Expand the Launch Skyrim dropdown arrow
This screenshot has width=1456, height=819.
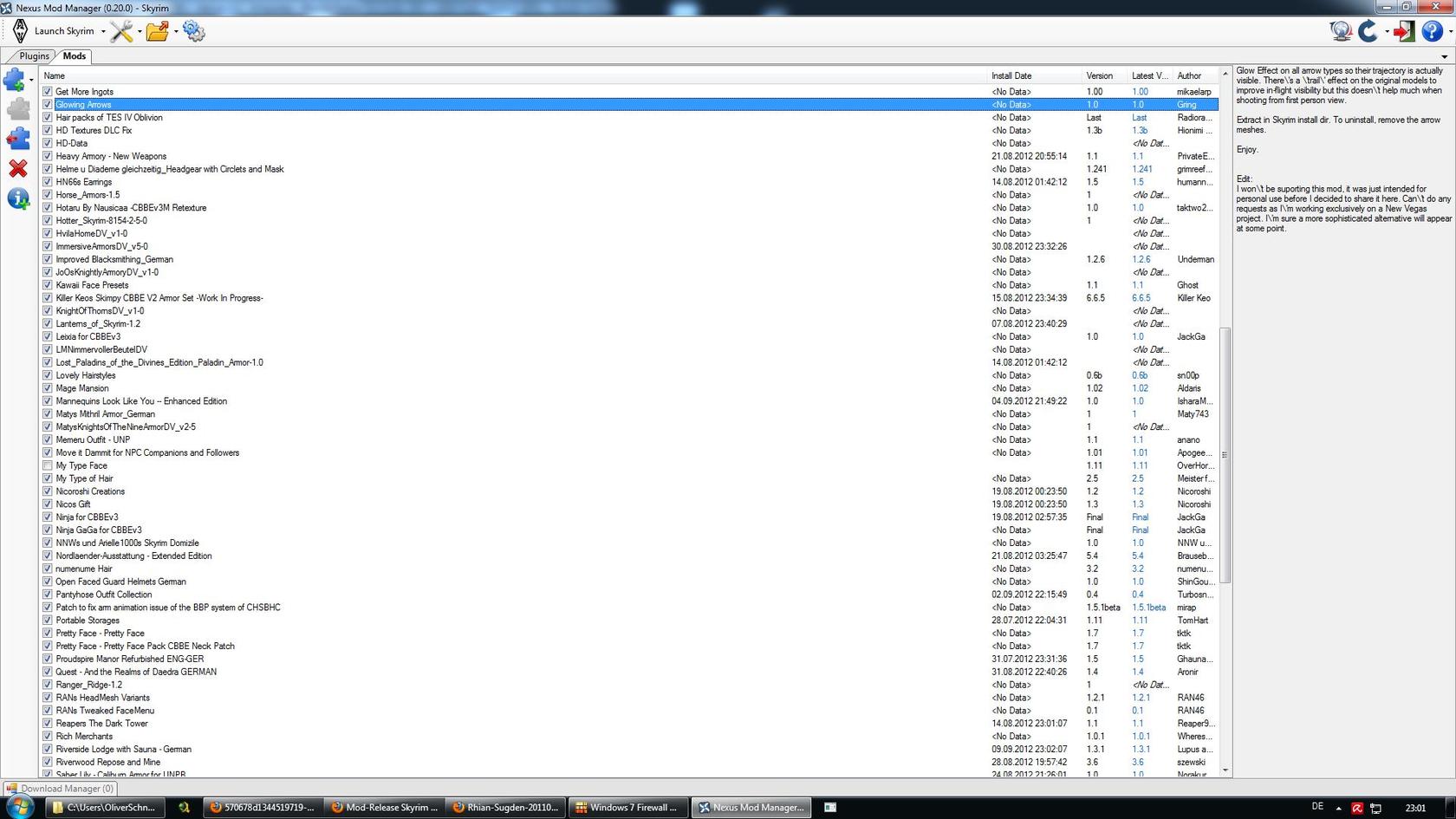103,31
